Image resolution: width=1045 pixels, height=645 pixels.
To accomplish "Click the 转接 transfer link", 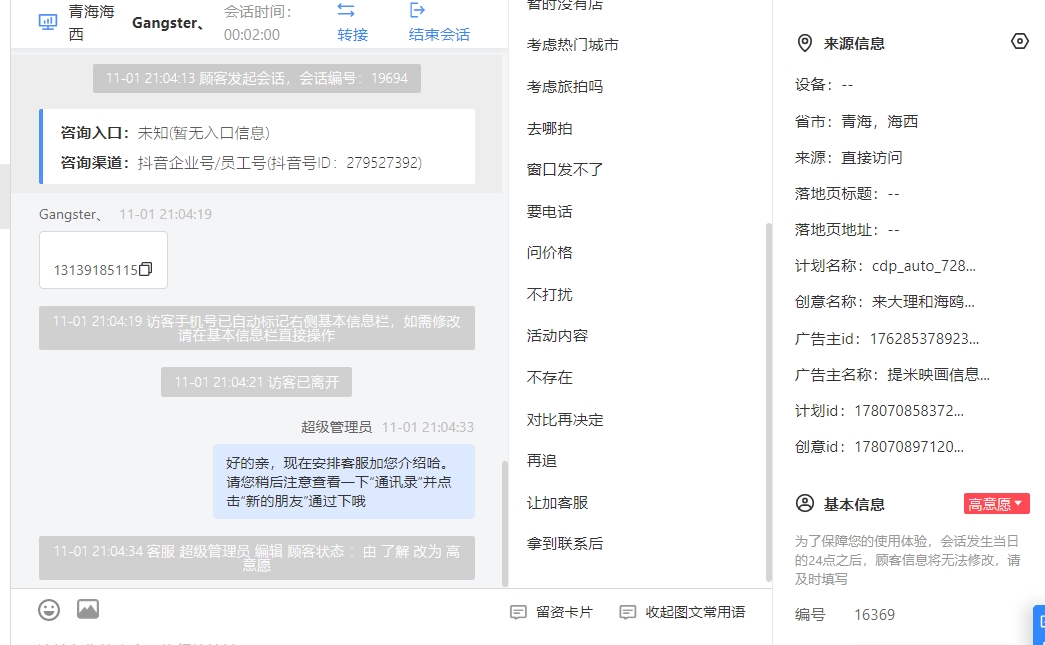I will (353, 35).
